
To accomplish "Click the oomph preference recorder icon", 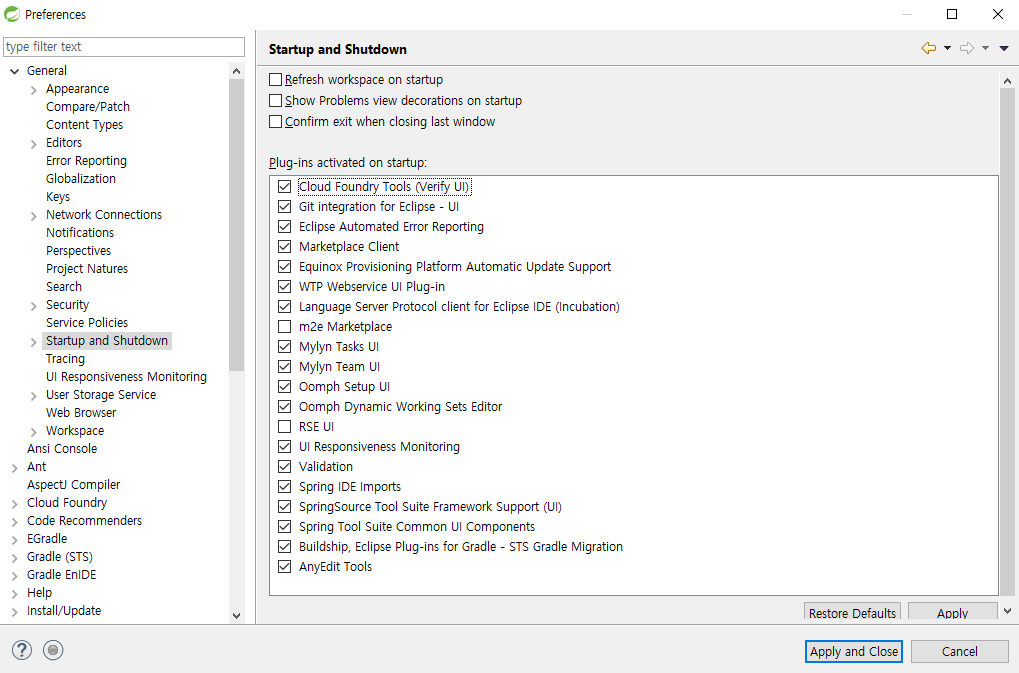I will pyautogui.click(x=53, y=650).
